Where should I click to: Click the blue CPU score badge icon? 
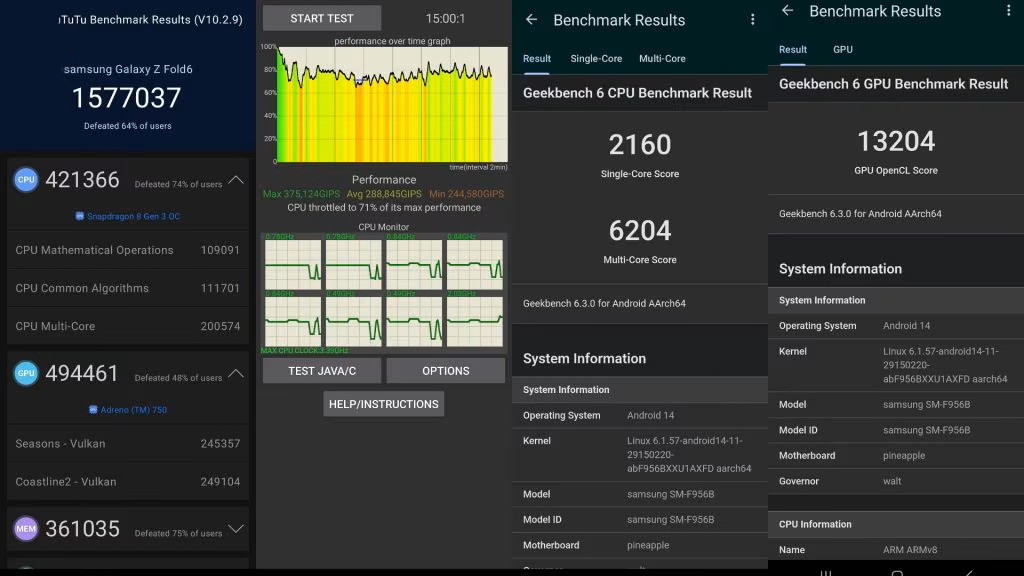point(26,180)
